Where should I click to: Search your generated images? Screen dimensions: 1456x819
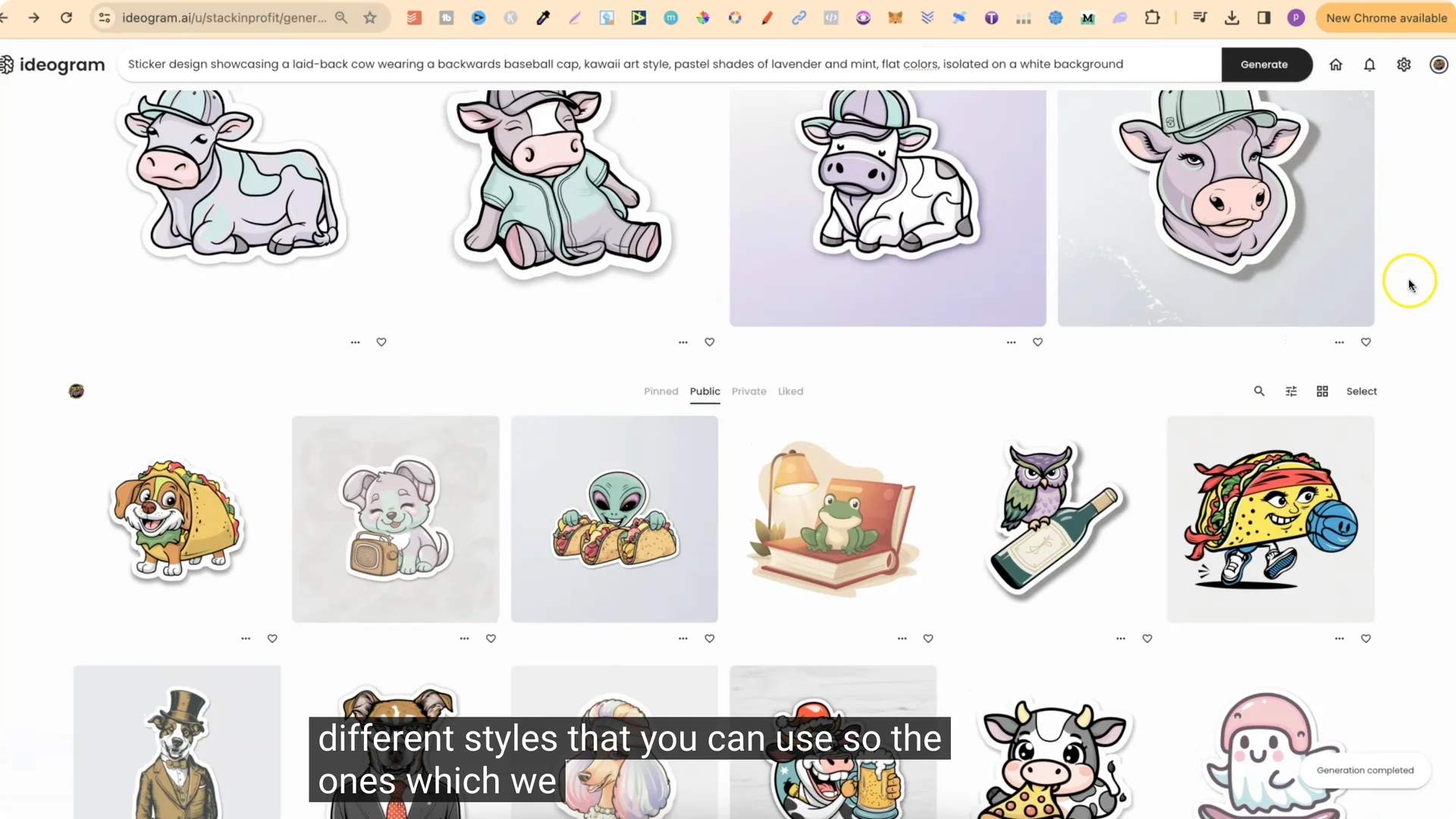point(1260,391)
